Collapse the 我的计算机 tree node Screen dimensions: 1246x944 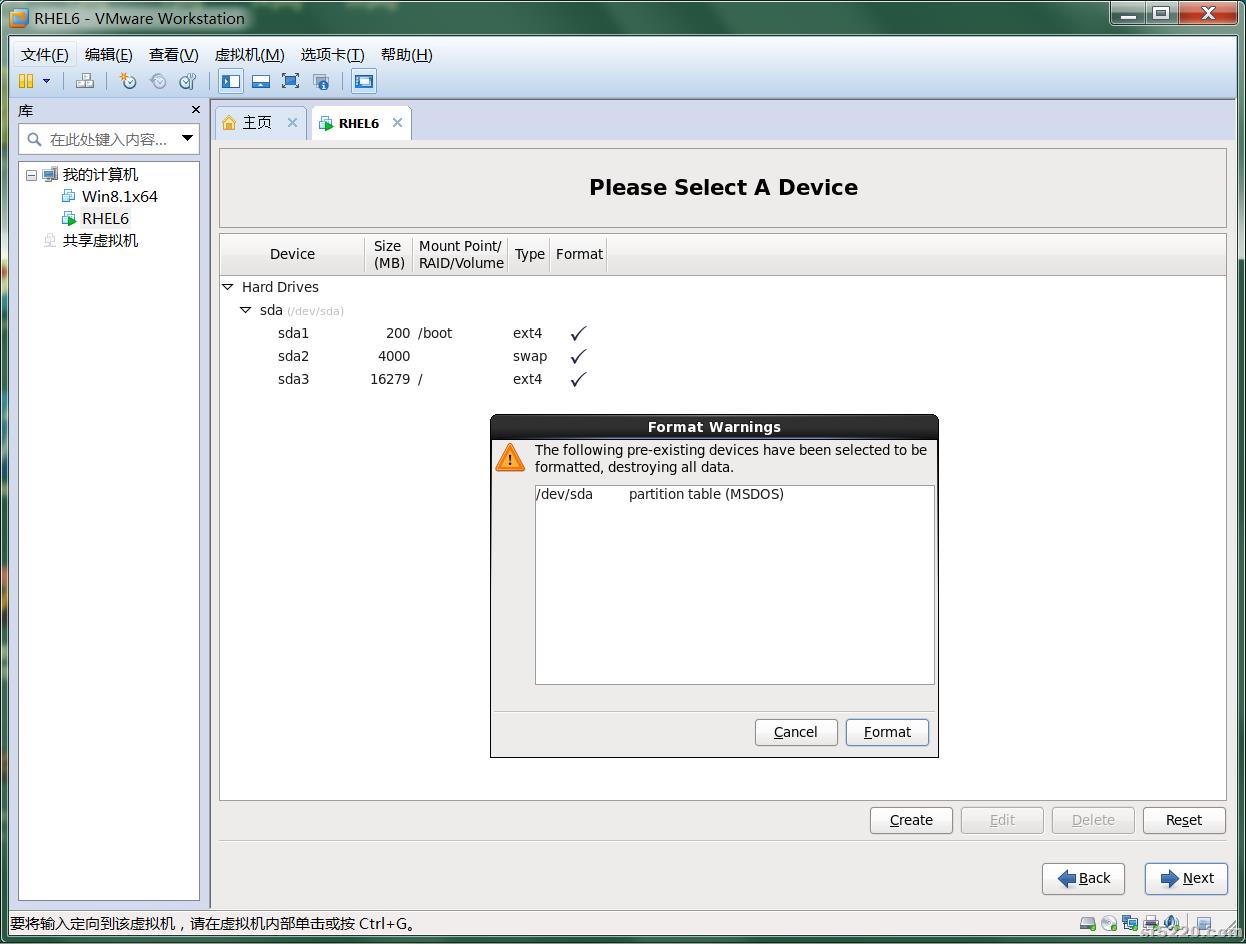tap(31, 175)
